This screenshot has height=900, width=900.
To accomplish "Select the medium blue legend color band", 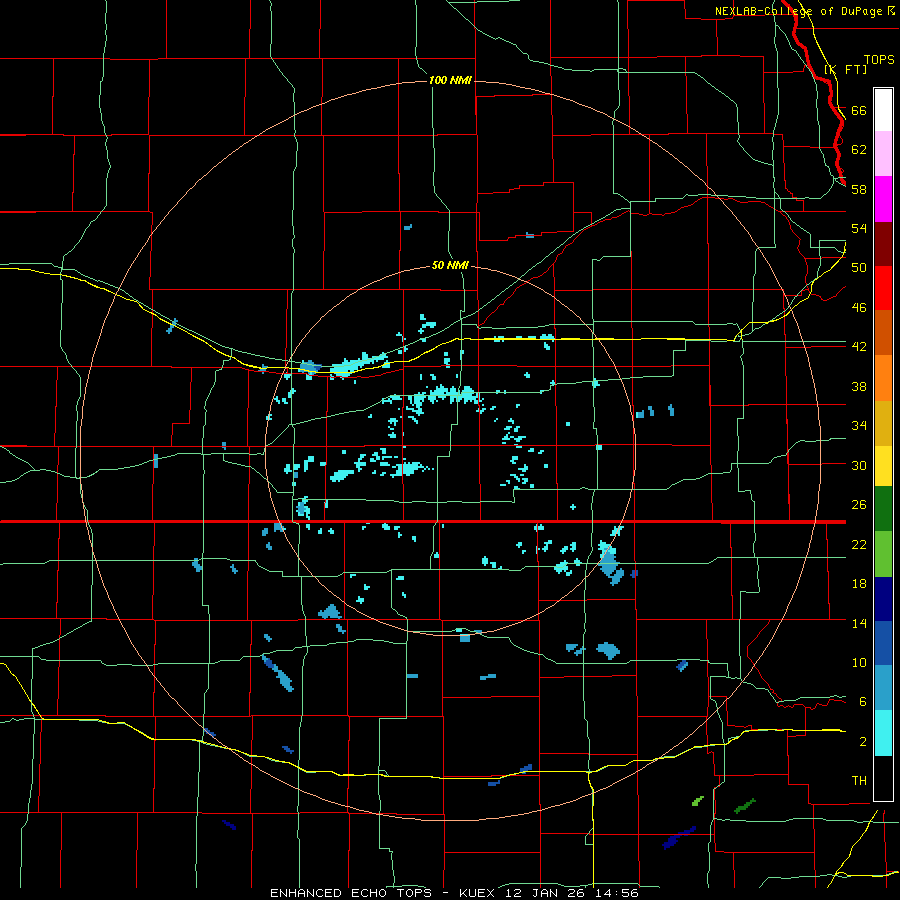I will [x=883, y=643].
